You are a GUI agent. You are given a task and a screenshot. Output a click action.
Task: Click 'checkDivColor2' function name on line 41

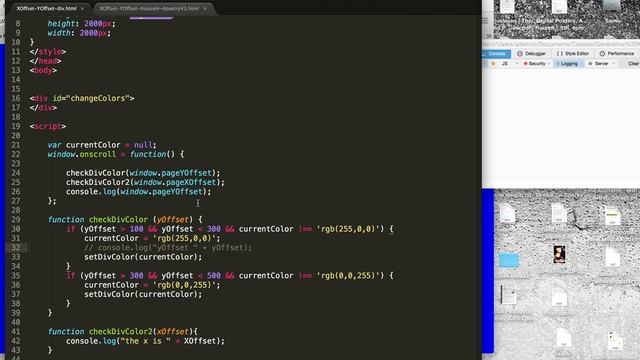click(121, 331)
